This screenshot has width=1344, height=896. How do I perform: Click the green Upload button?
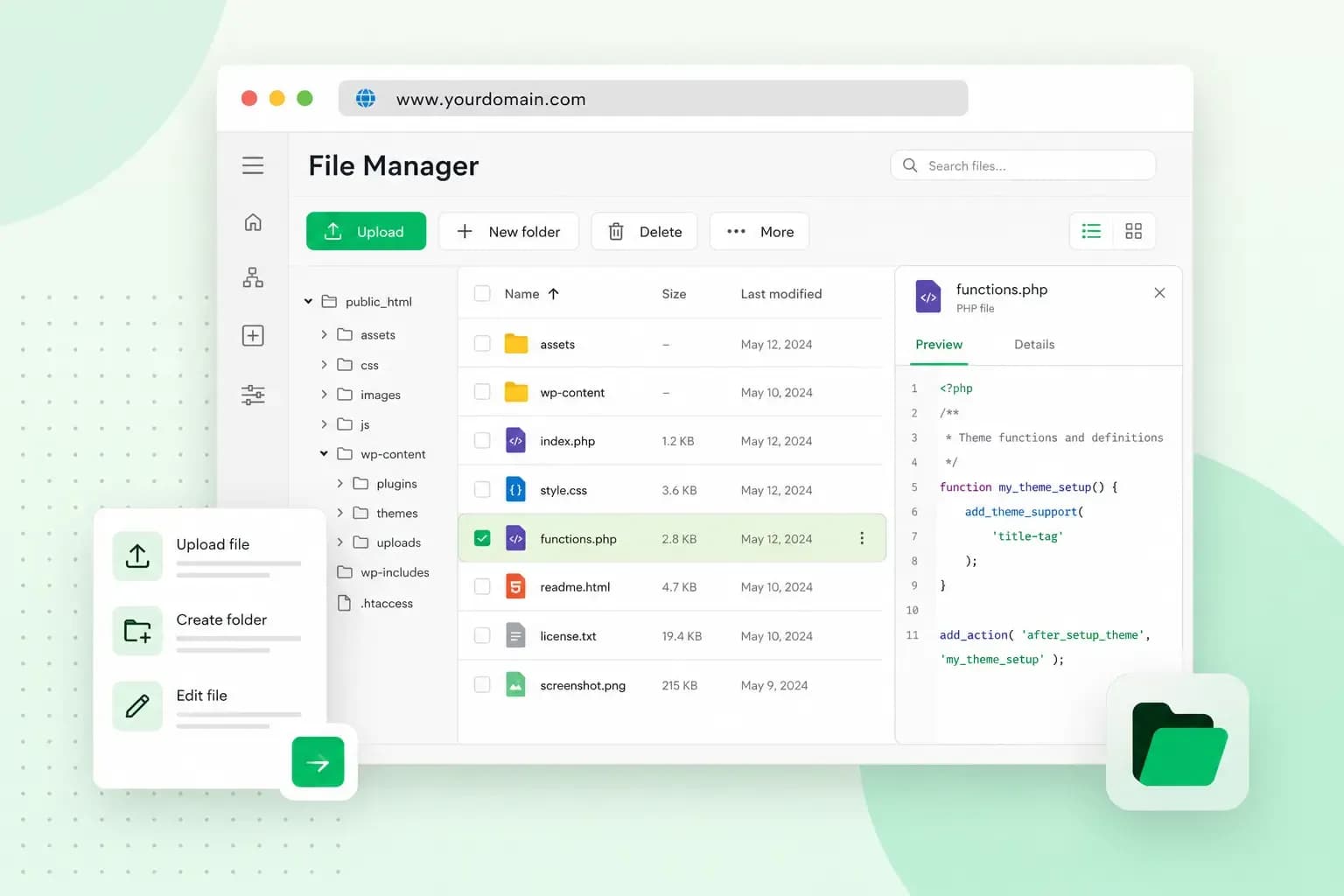pyautogui.click(x=366, y=231)
